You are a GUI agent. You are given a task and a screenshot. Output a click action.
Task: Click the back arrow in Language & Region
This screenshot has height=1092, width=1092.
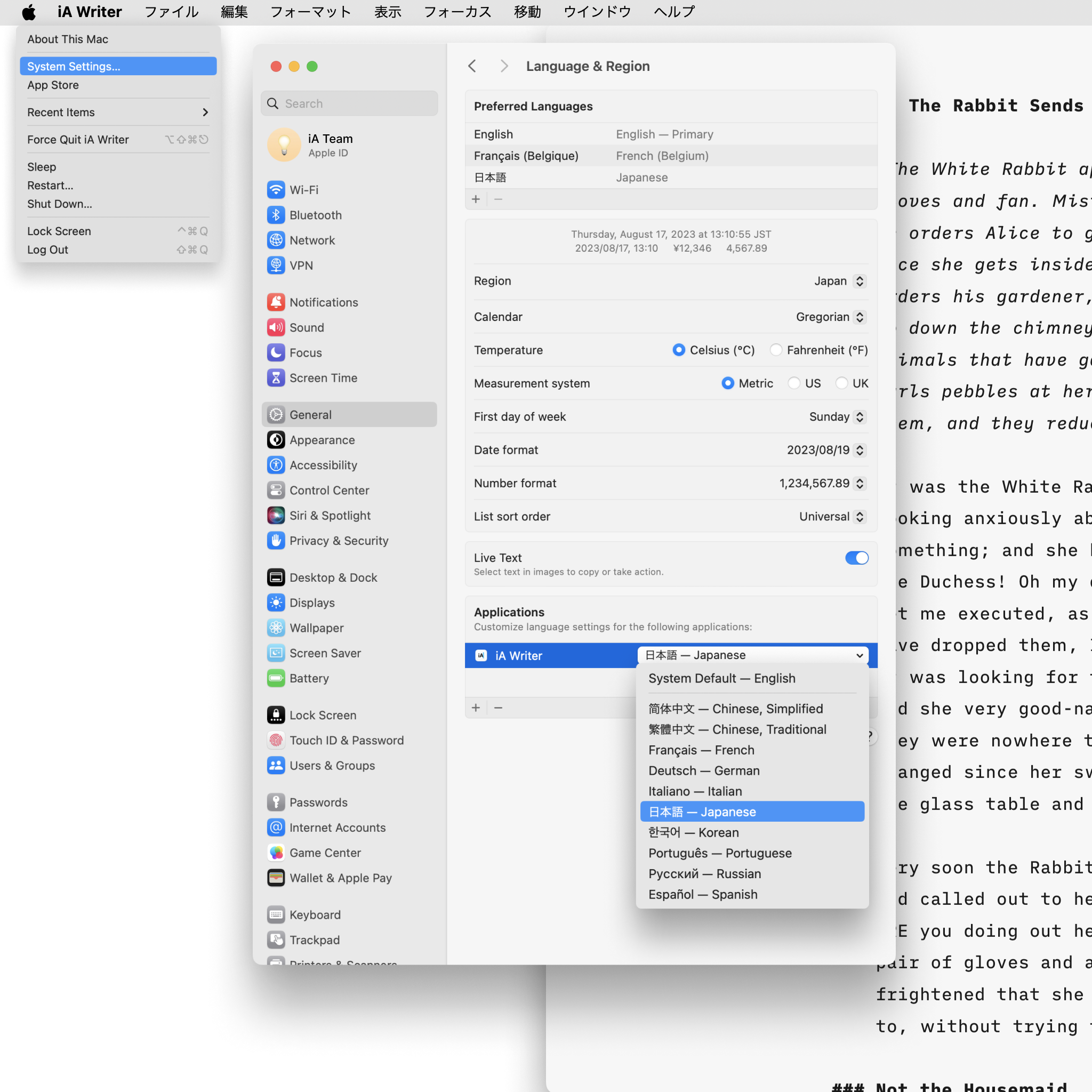coord(472,66)
